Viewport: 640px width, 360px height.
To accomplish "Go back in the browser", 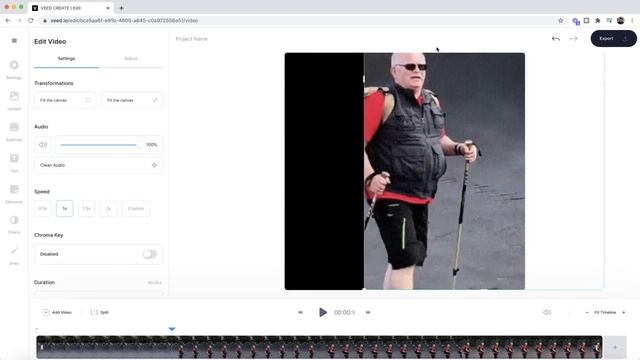I will click(8, 20).
